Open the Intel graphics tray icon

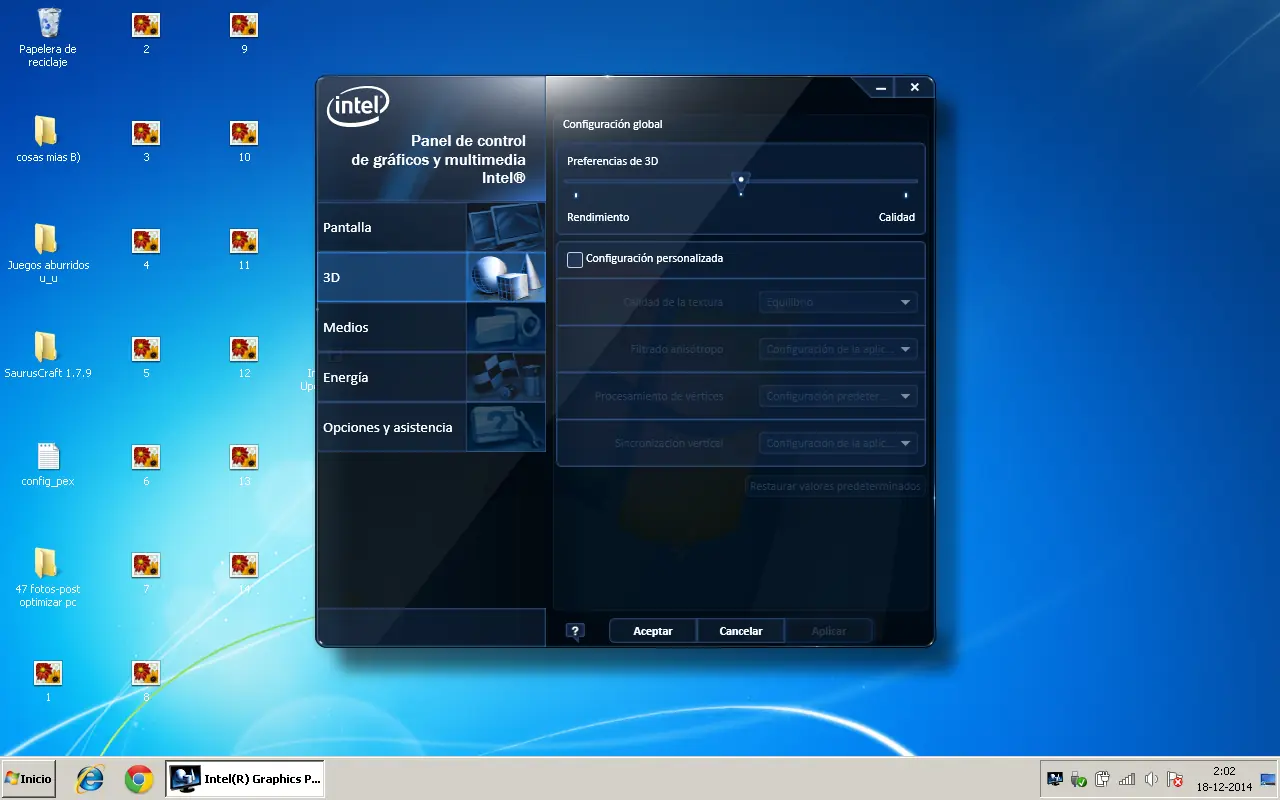click(x=1055, y=779)
